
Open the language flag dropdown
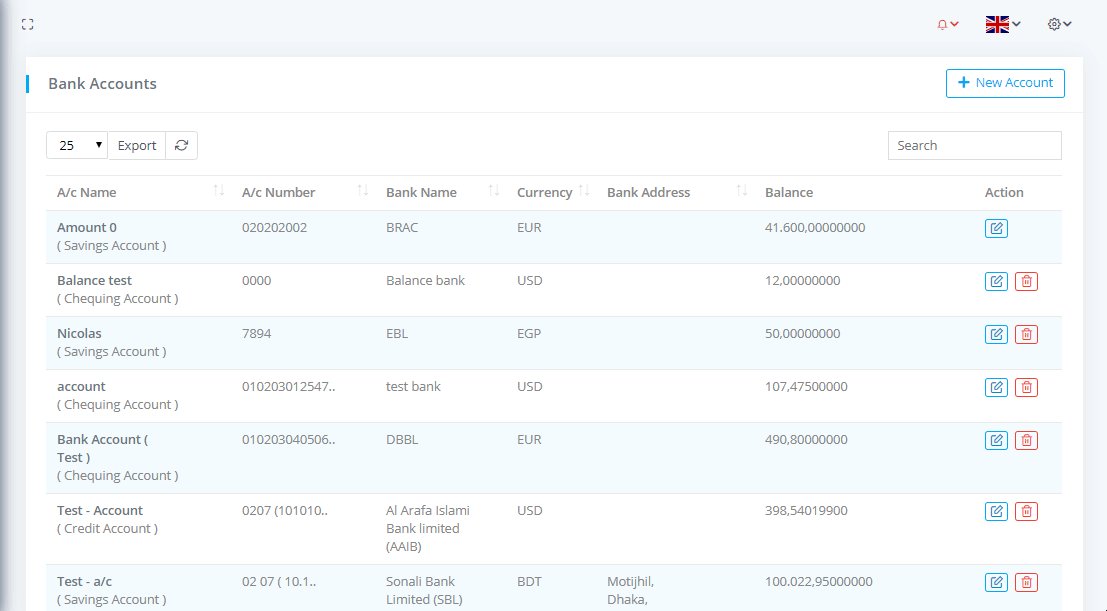point(1003,24)
